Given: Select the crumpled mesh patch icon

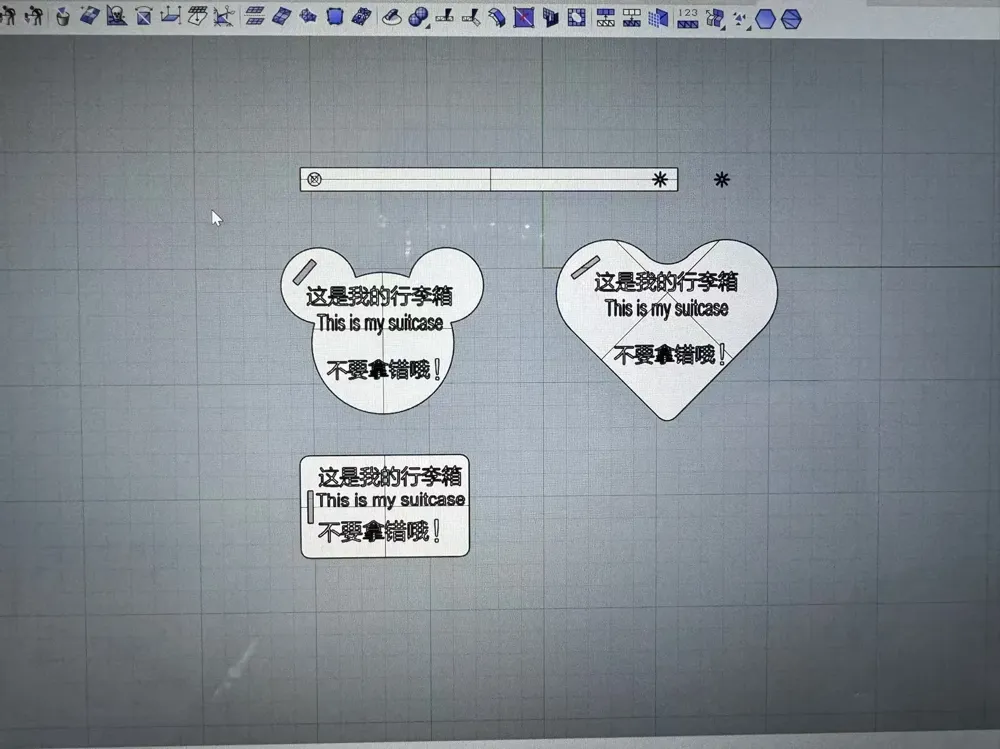Looking at the screenshot, I should 308,17.
